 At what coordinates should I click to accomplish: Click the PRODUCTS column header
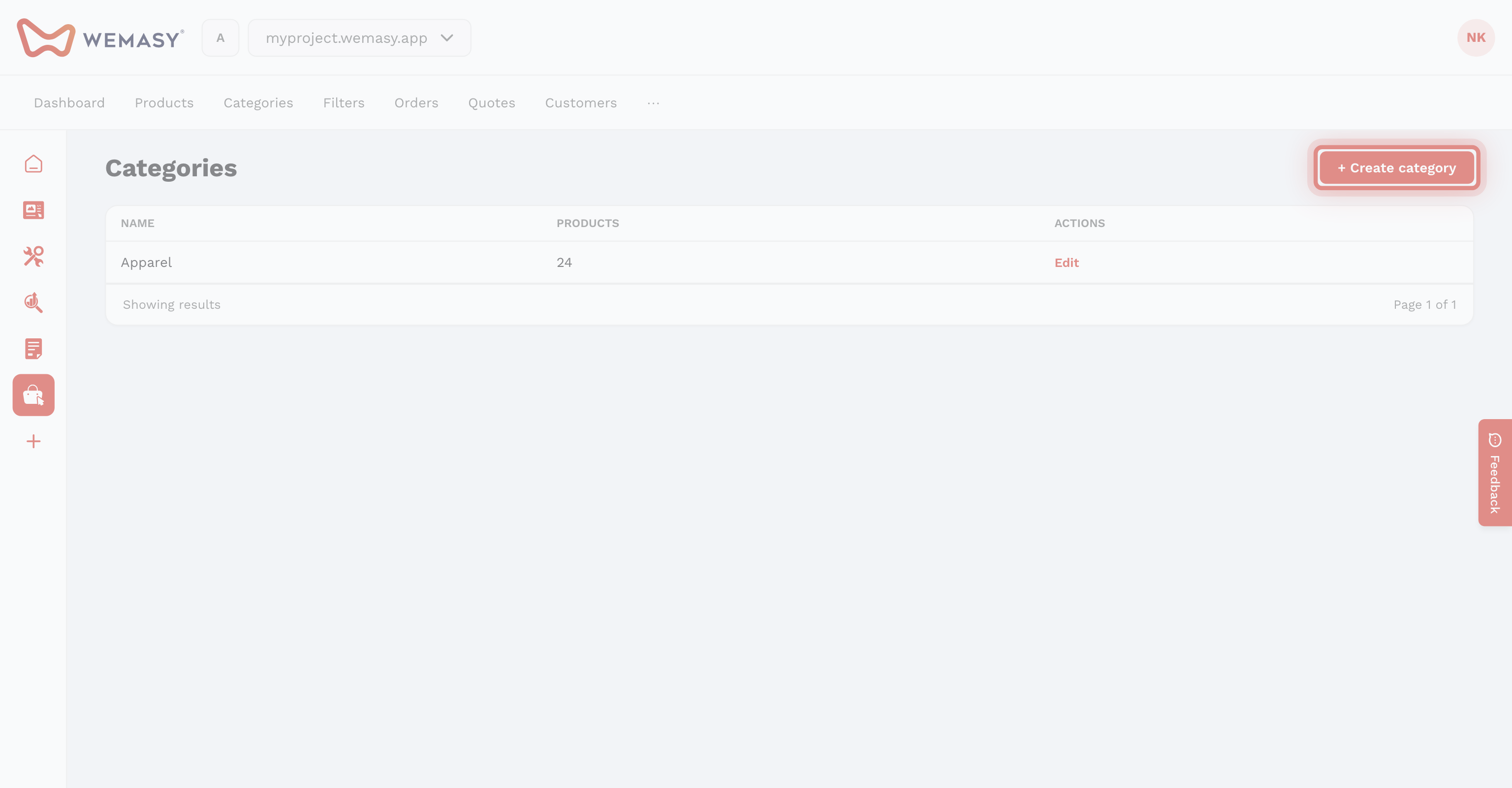click(588, 223)
